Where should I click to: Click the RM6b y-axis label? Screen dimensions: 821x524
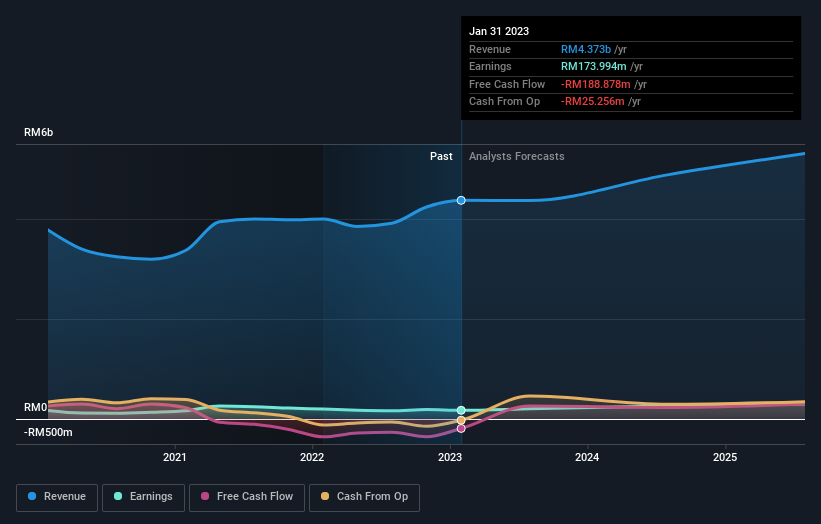(38, 132)
